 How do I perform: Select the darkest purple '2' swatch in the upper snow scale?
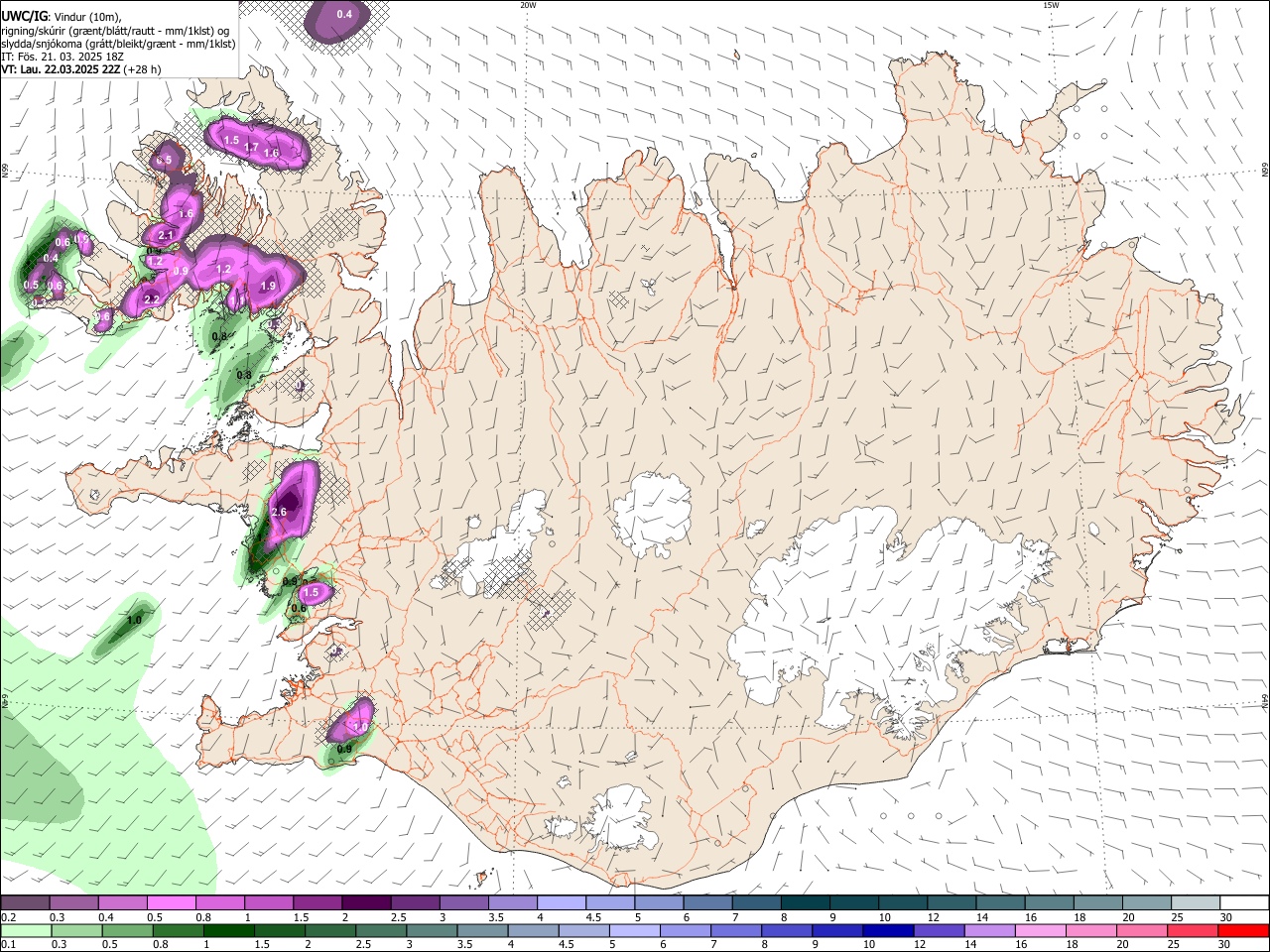point(366,903)
